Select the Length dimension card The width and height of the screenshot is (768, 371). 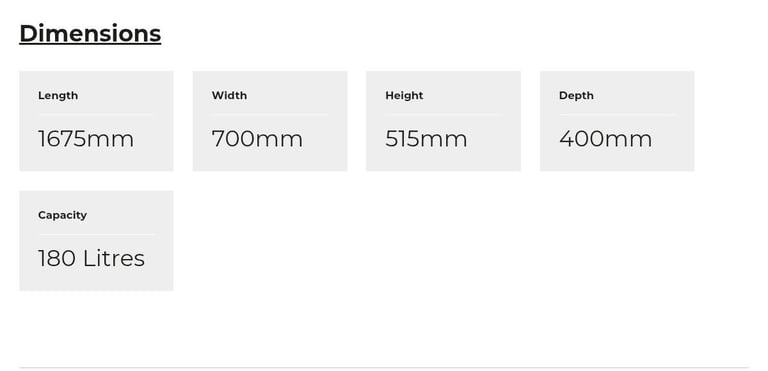pyautogui.click(x=96, y=121)
